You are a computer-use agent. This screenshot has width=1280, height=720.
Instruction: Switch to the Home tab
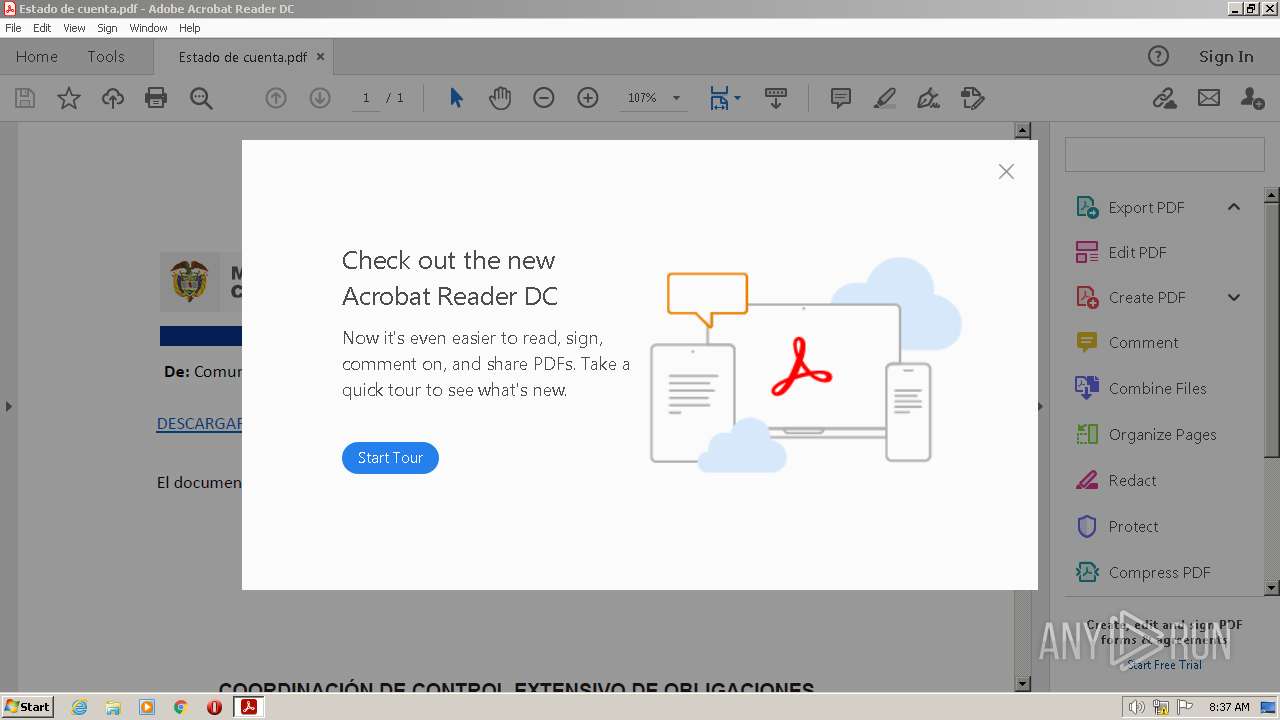[37, 56]
